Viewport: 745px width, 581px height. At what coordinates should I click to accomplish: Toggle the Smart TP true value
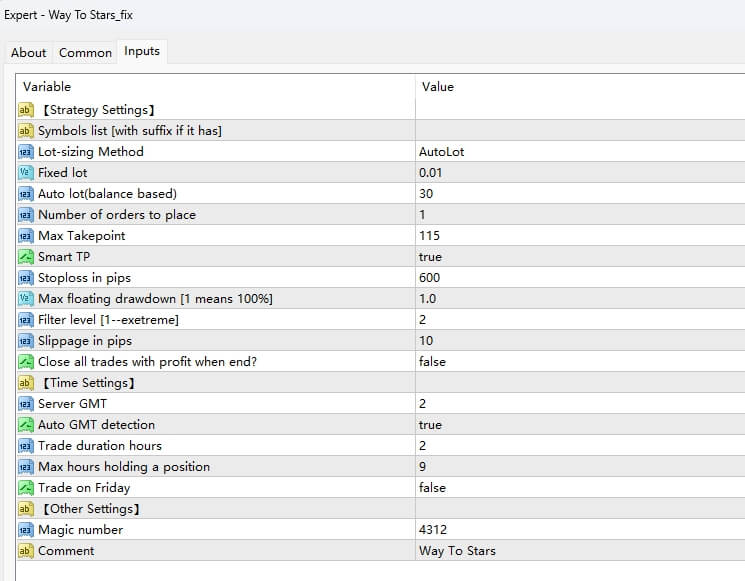click(432, 257)
